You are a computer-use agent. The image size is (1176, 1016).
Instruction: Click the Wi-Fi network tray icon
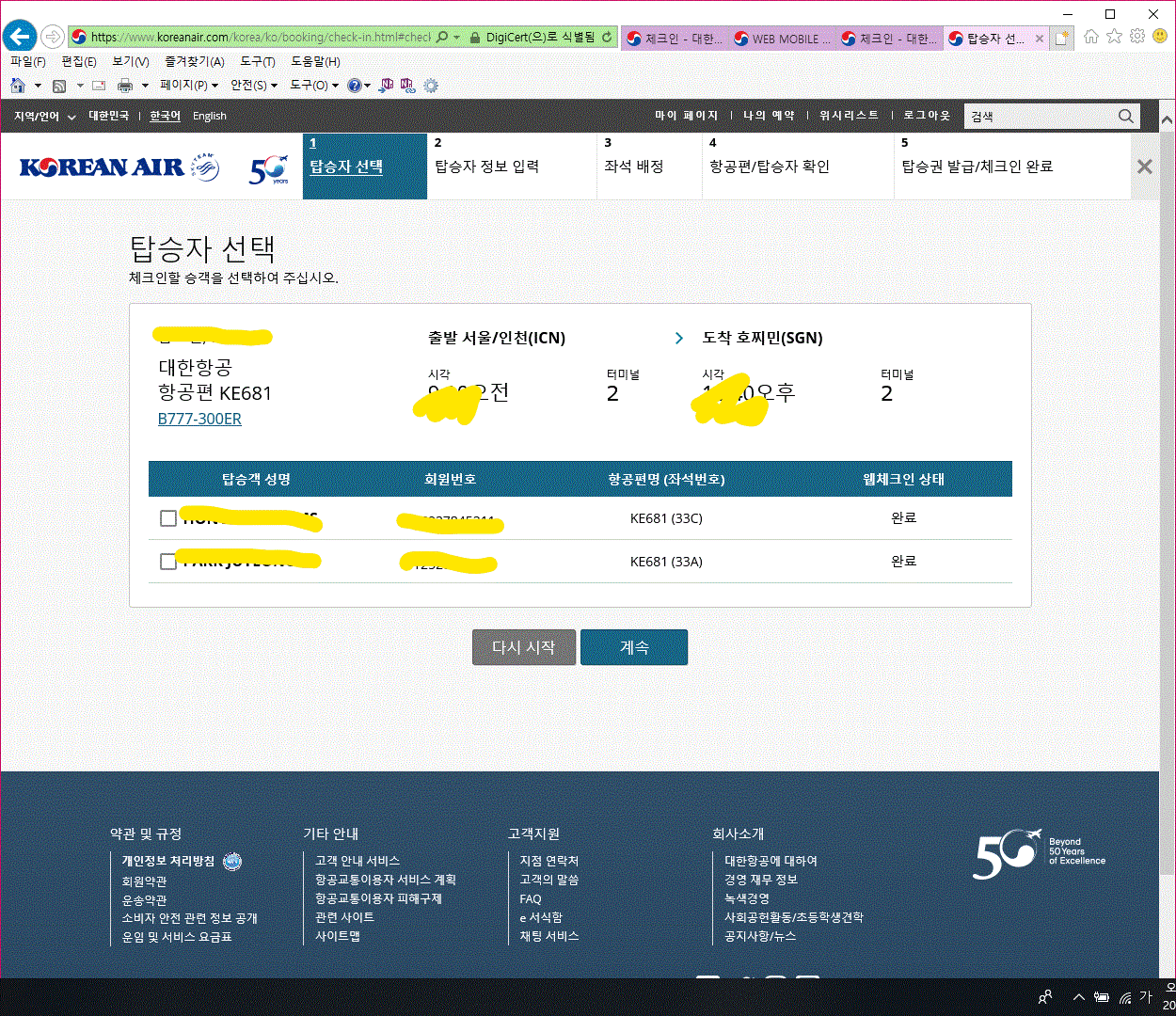pyautogui.click(x=1125, y=997)
